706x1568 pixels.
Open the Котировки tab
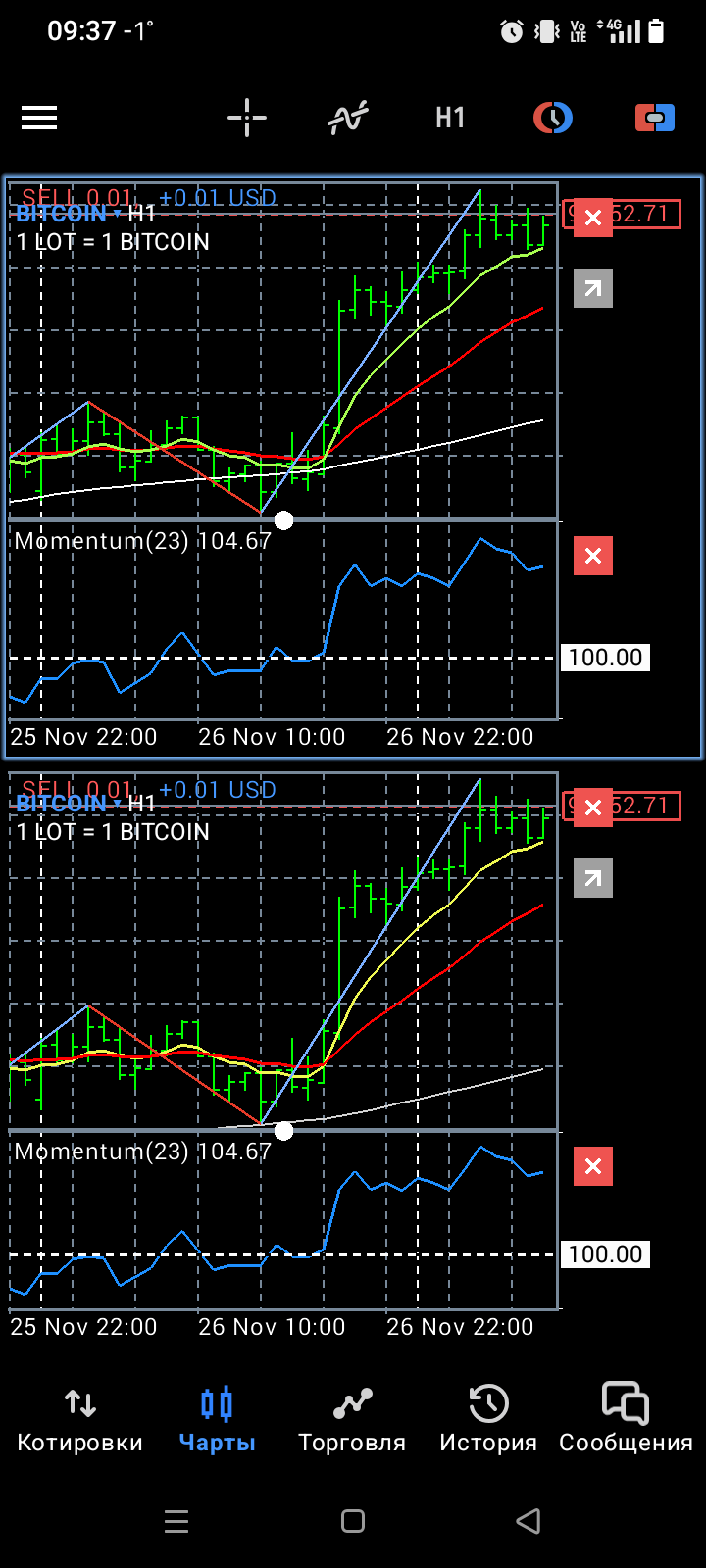tap(80, 1421)
